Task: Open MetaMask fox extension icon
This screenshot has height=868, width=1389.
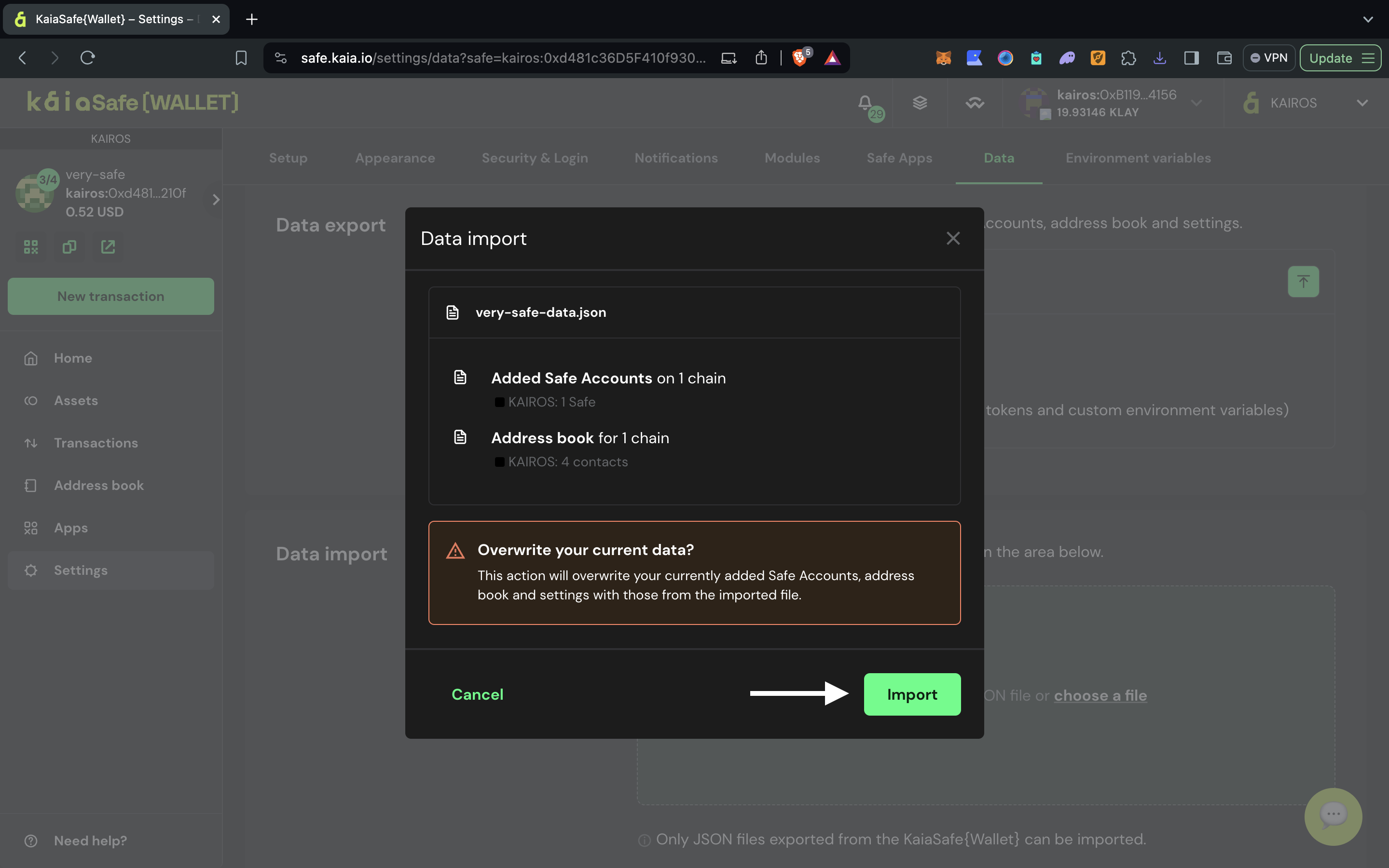Action: pos(943,58)
